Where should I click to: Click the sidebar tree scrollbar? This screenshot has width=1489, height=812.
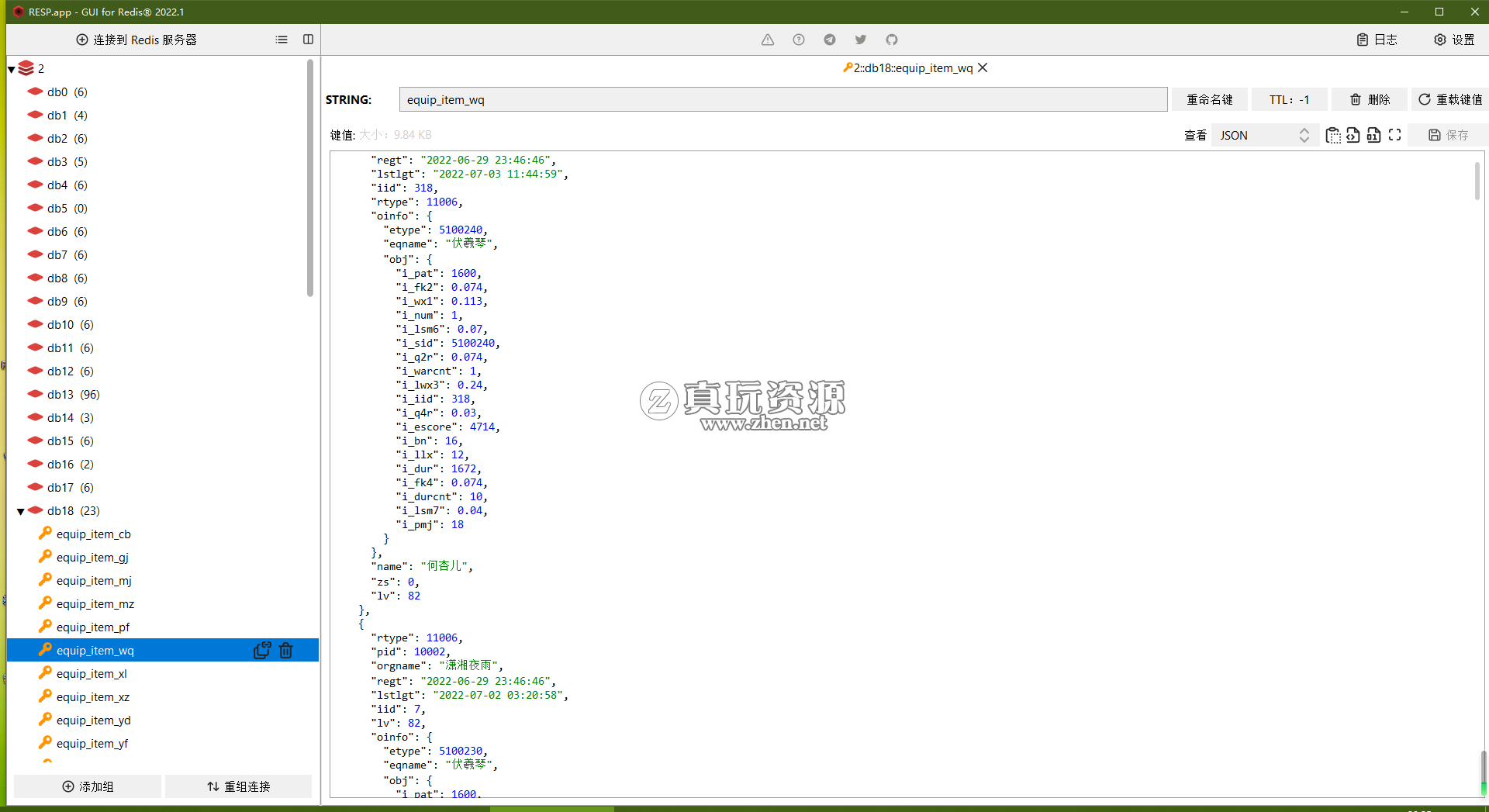coord(310,178)
